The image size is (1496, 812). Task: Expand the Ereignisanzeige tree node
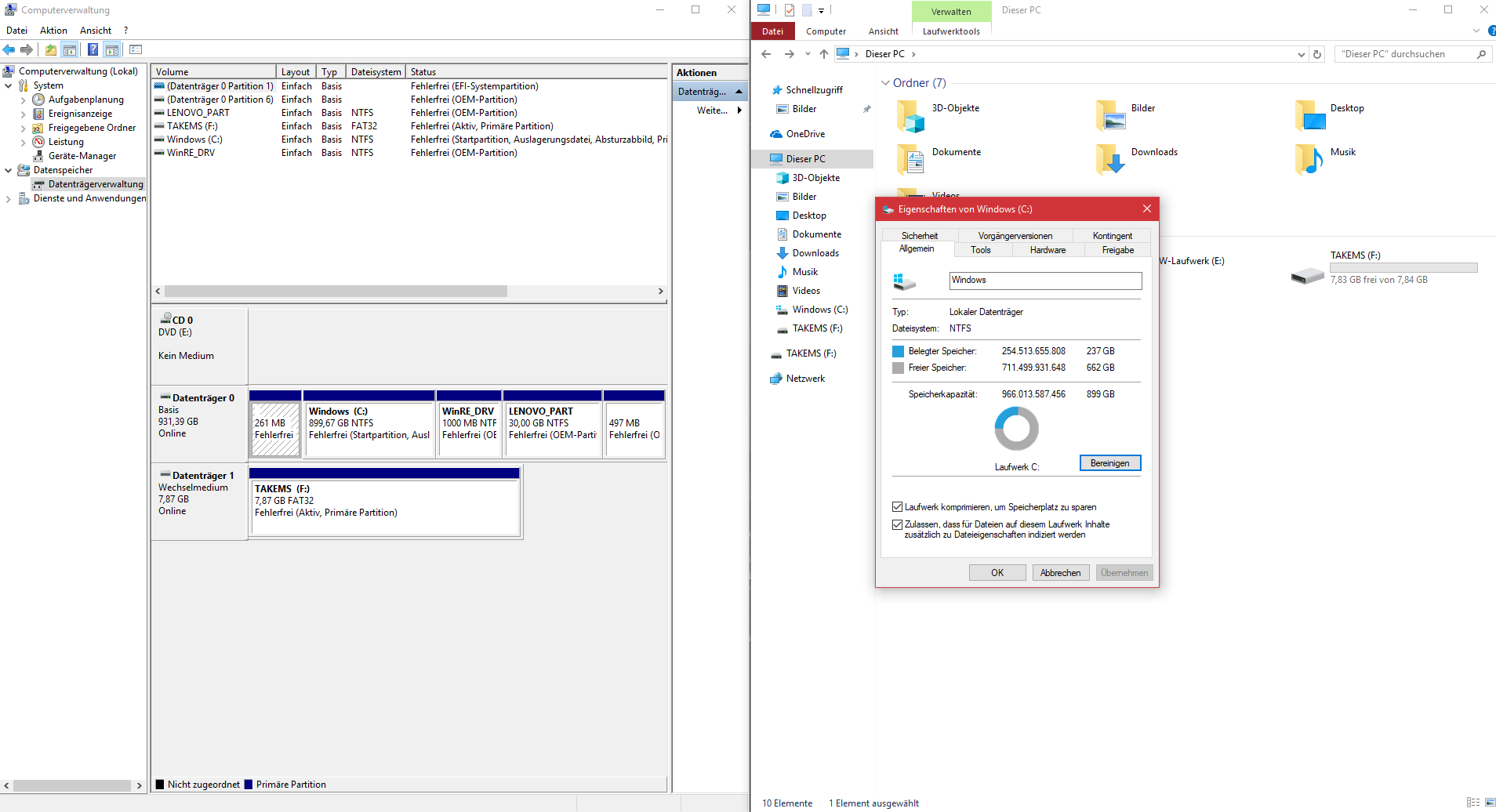point(24,114)
